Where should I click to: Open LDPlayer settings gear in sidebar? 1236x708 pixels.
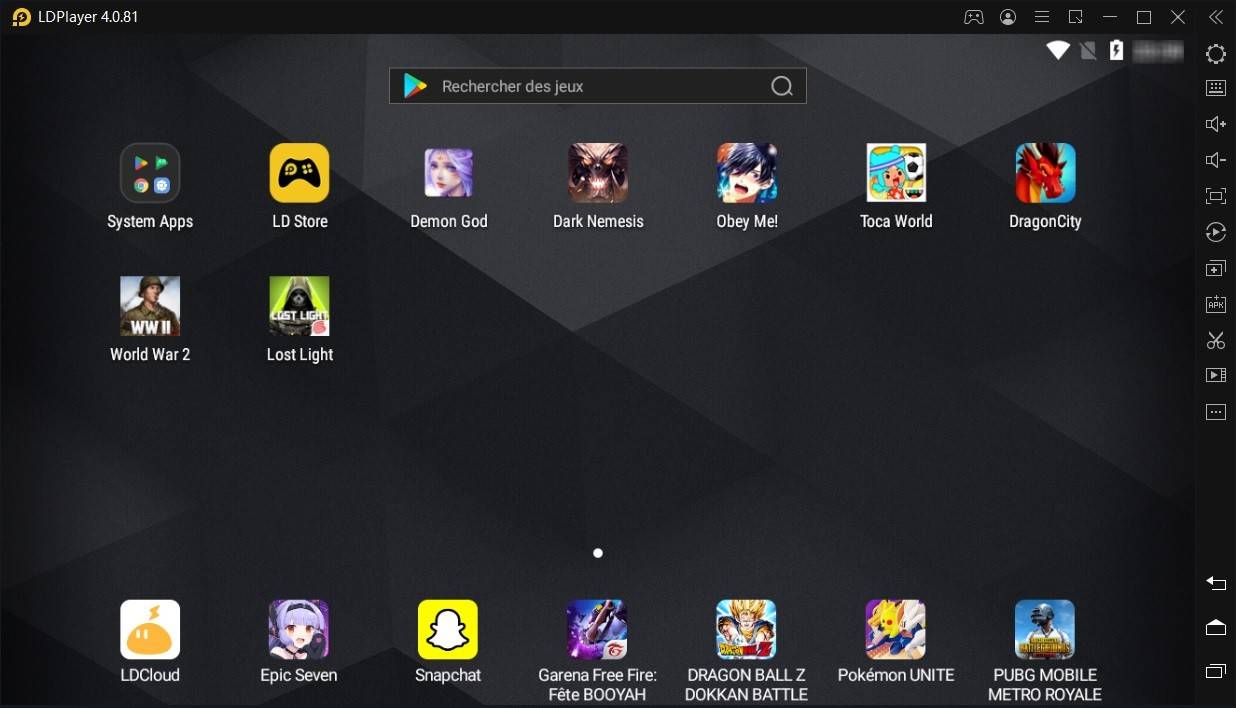[1216, 54]
